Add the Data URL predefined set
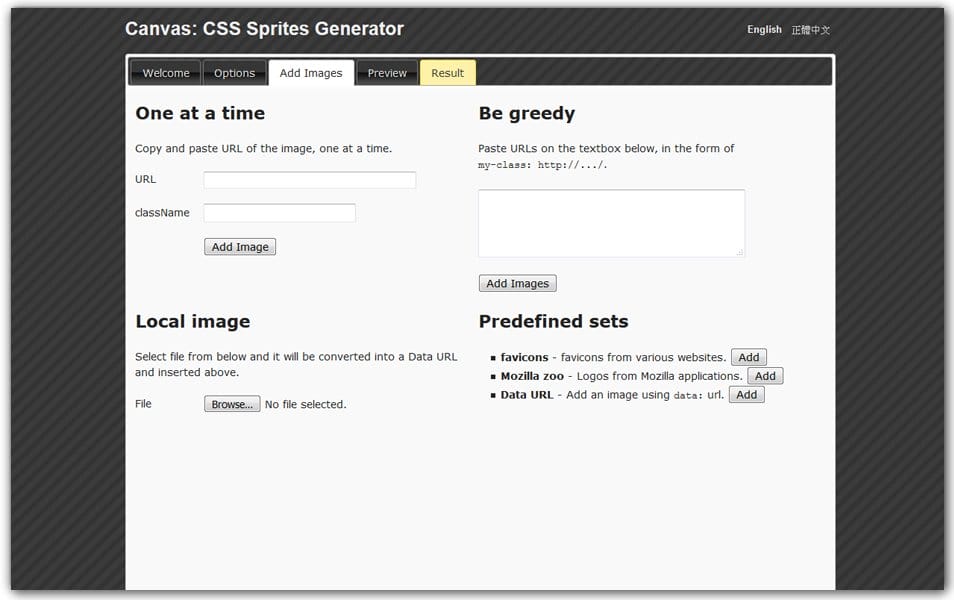Image resolution: width=954 pixels, height=600 pixels. (x=746, y=394)
